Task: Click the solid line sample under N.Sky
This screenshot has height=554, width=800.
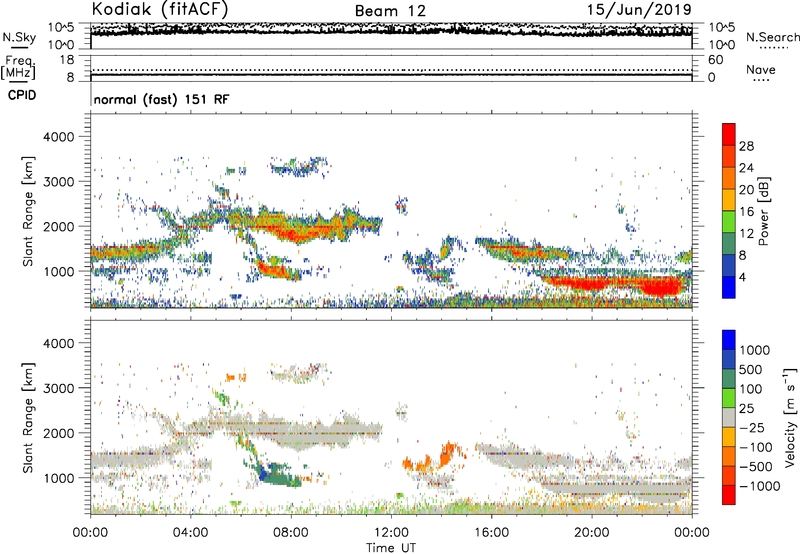Action: 19,47
